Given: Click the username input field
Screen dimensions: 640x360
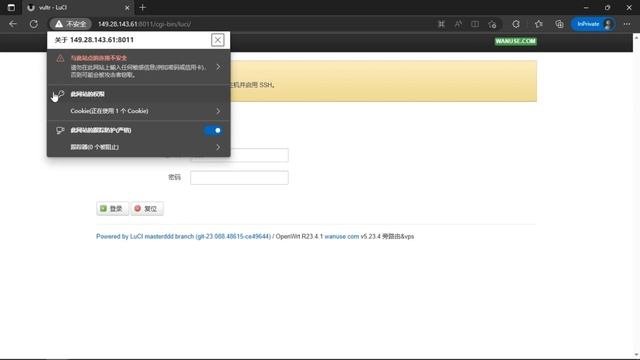Looking at the screenshot, I should tap(239, 155).
